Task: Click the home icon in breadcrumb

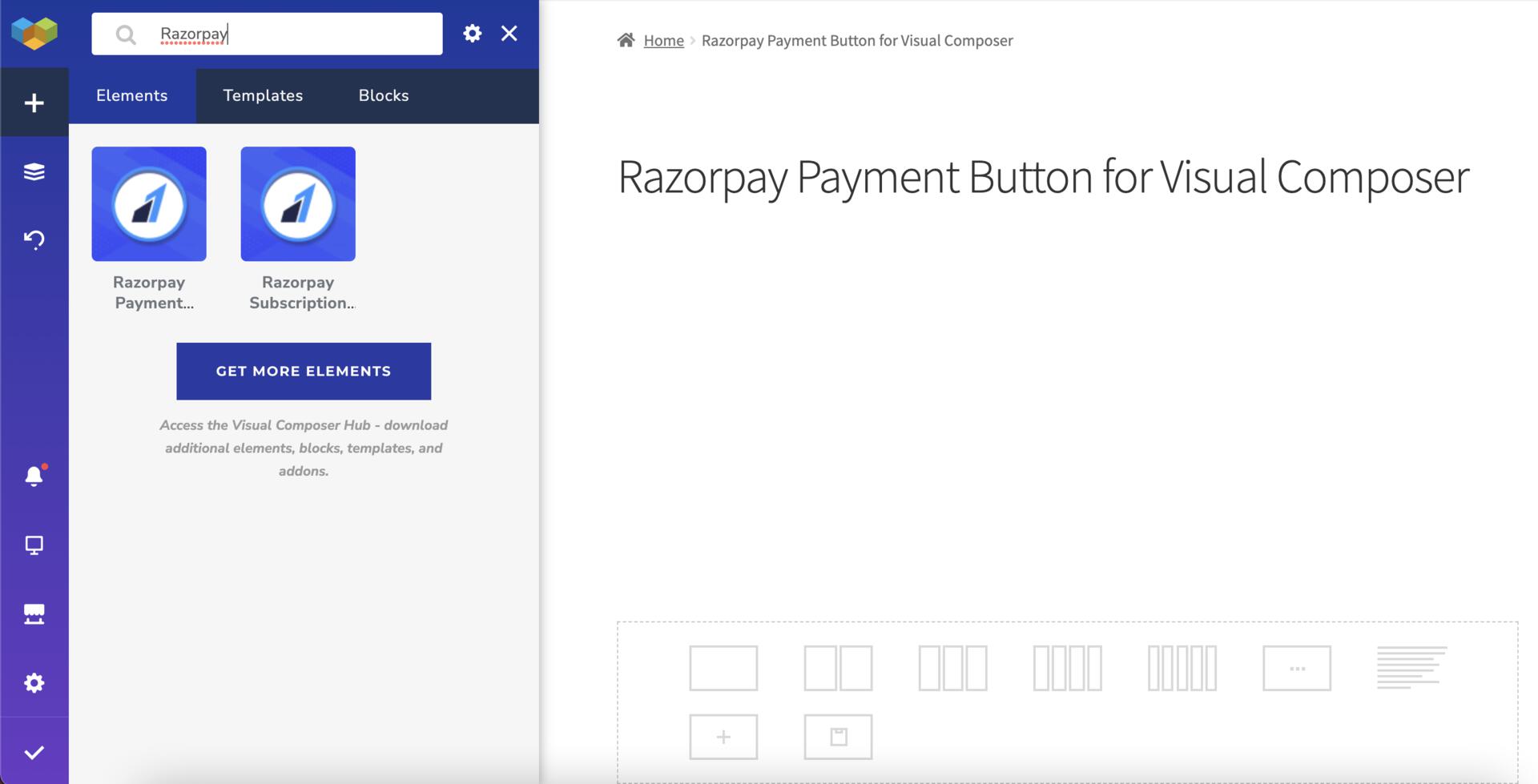Action: (x=626, y=39)
